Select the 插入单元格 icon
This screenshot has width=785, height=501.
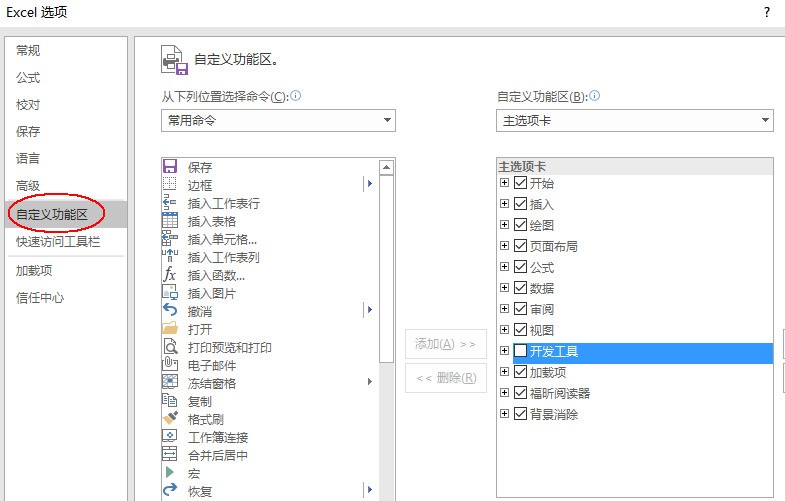coord(170,238)
